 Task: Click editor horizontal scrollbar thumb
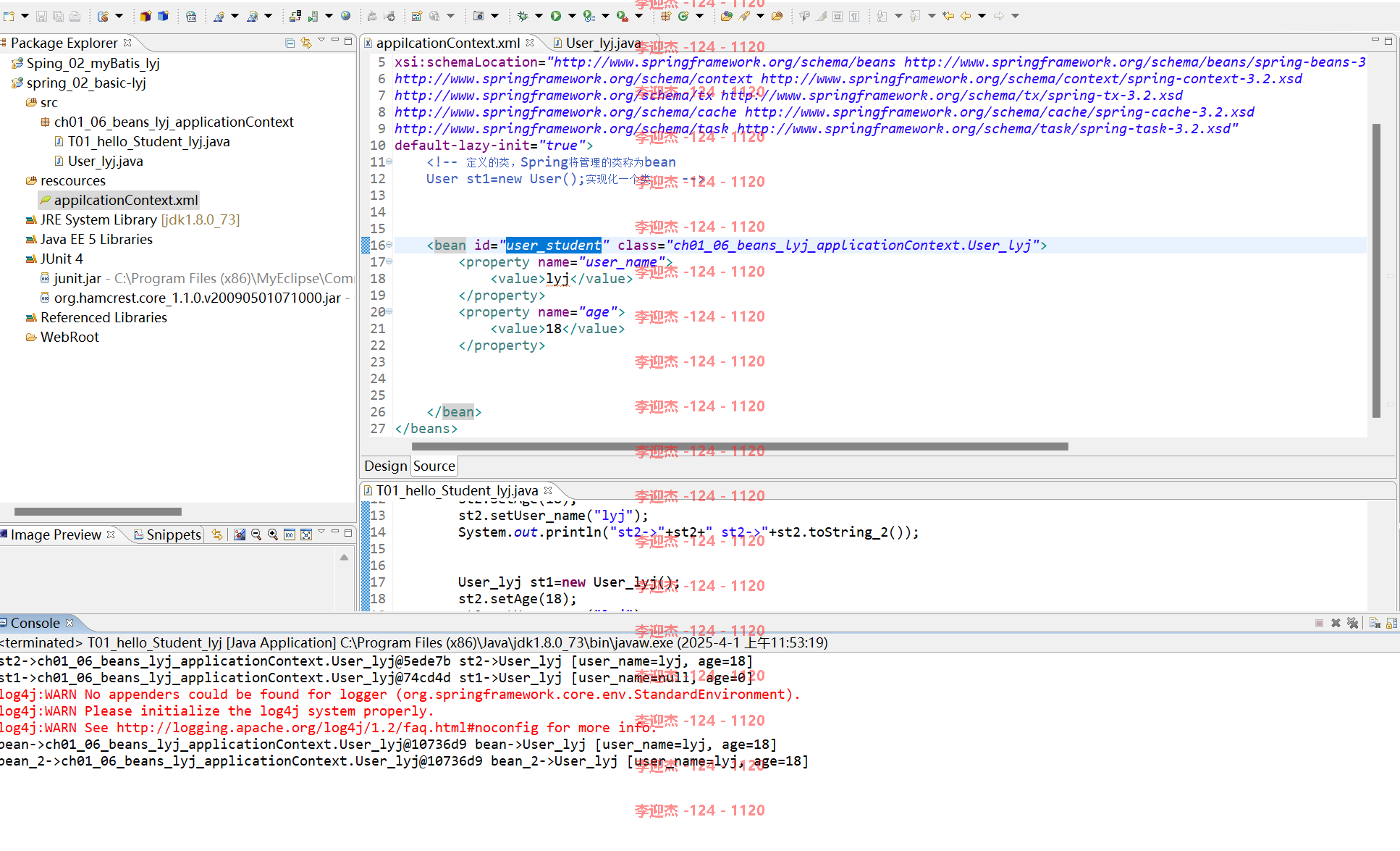point(740,447)
